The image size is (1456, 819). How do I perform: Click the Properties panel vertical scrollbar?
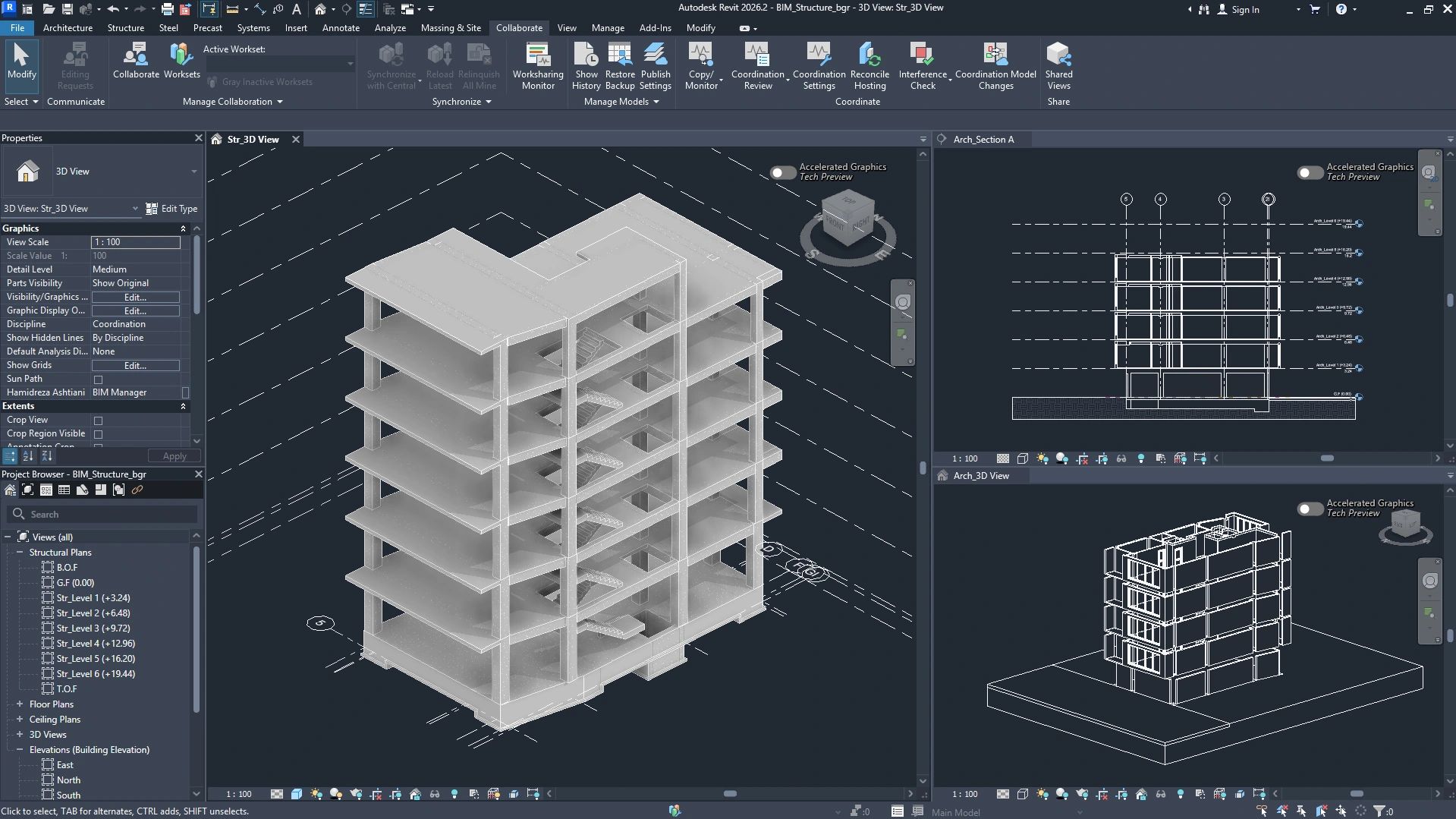(197, 275)
